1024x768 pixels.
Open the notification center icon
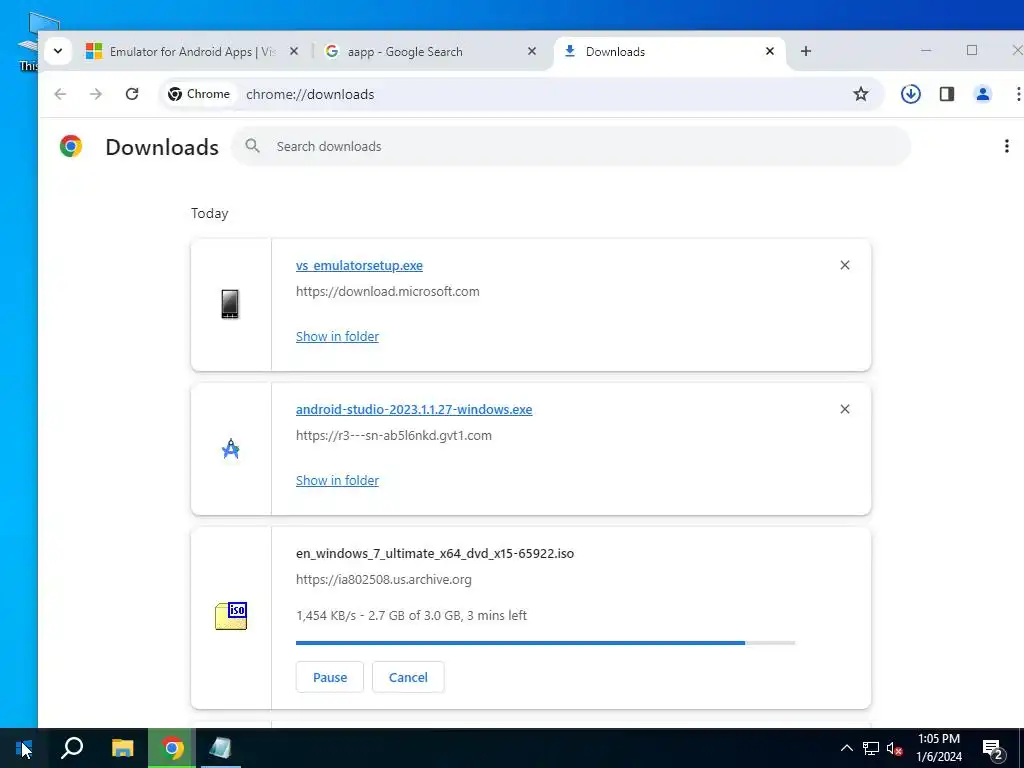click(x=993, y=749)
